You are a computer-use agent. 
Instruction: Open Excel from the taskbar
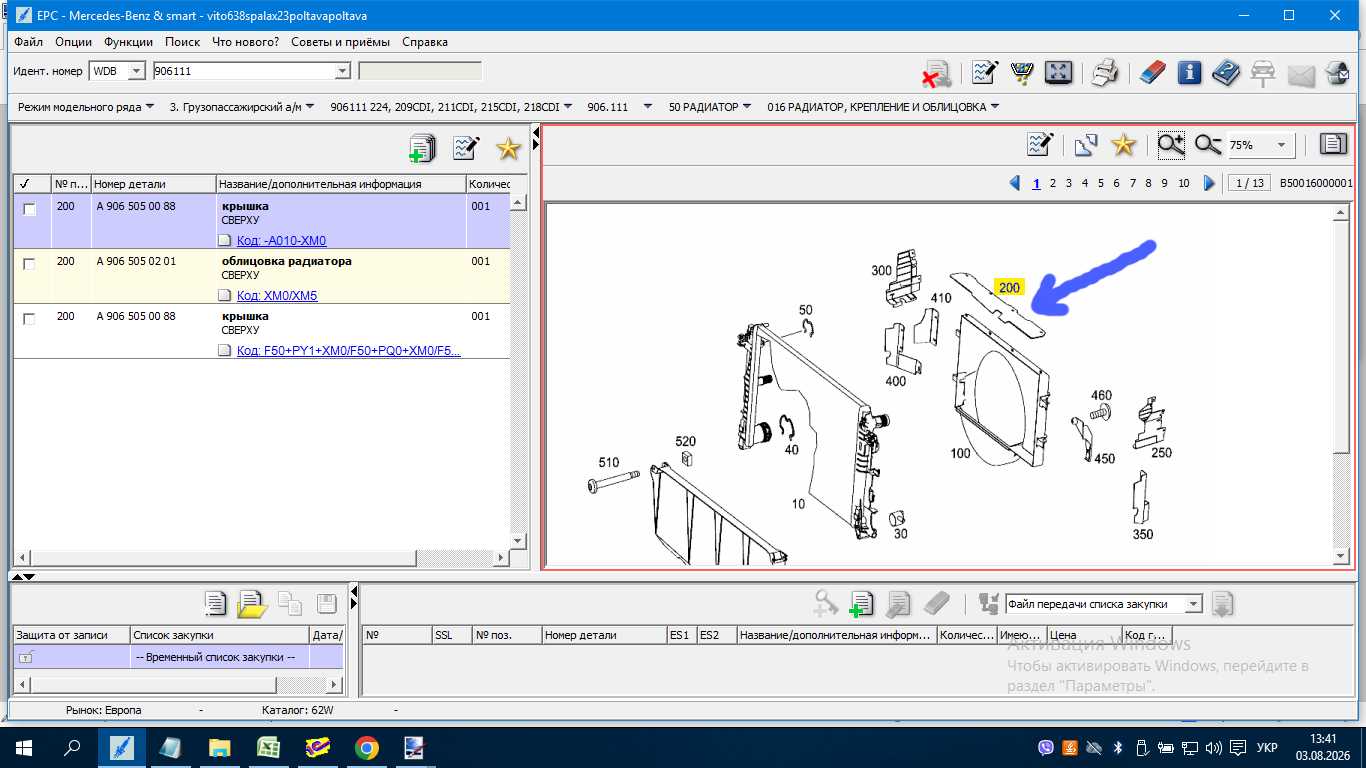269,747
